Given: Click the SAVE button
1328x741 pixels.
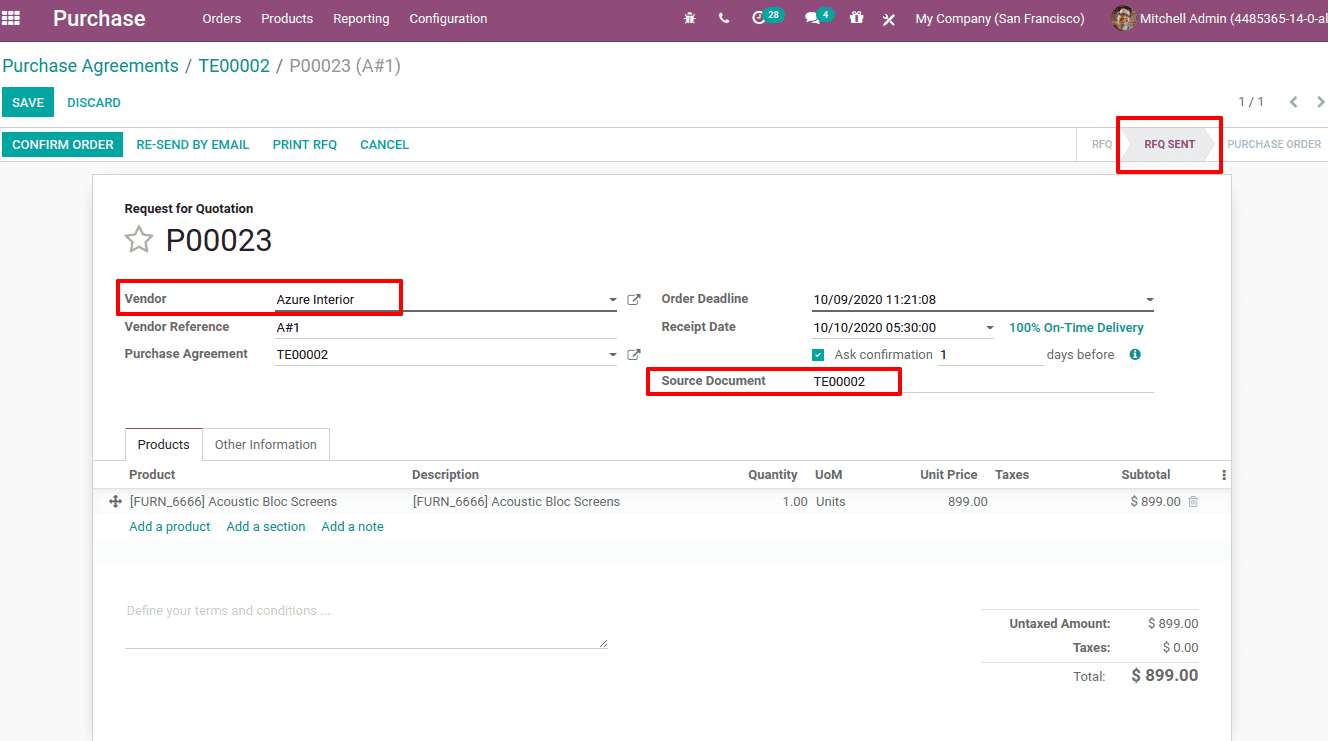Looking at the screenshot, I should coord(28,102).
